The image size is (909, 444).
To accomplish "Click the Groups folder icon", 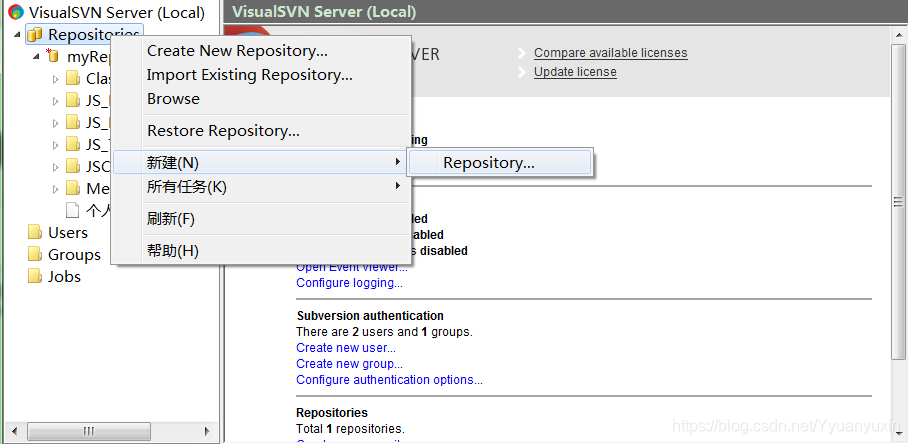I will [x=35, y=254].
